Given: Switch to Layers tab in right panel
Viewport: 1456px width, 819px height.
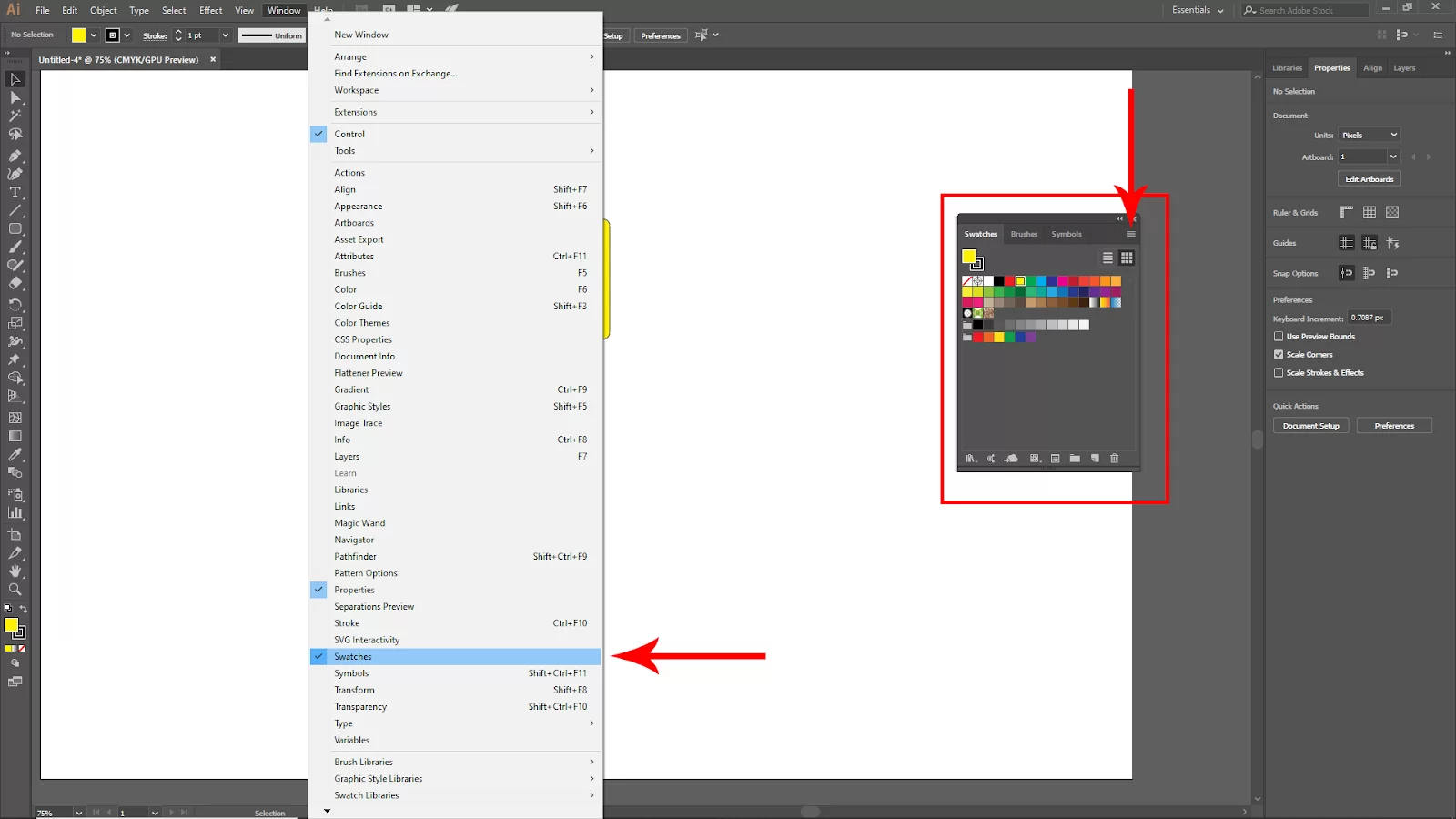Looking at the screenshot, I should (x=1404, y=68).
